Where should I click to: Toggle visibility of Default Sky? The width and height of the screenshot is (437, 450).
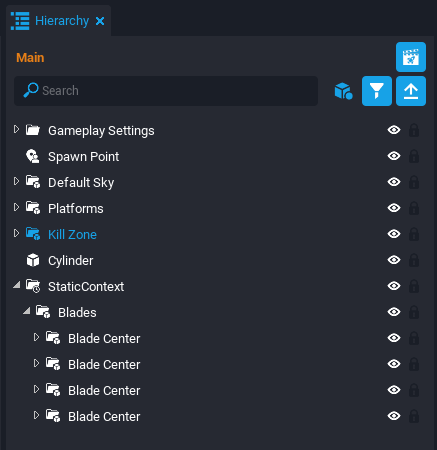pyautogui.click(x=394, y=182)
